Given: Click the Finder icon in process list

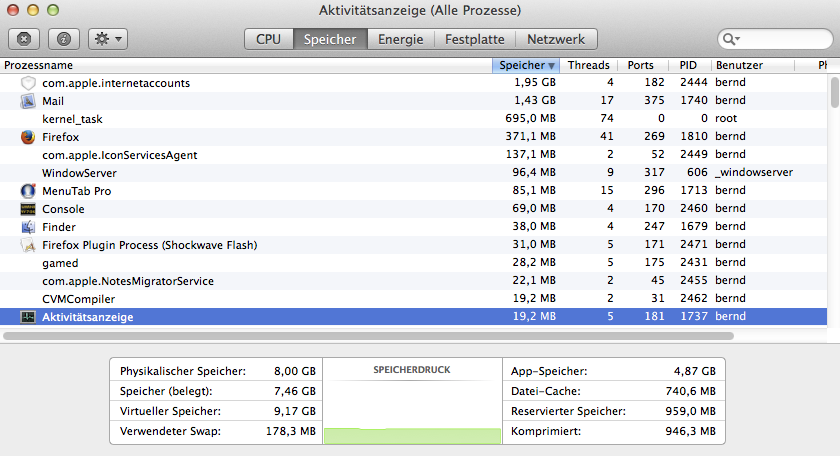Looking at the screenshot, I should tap(28, 227).
